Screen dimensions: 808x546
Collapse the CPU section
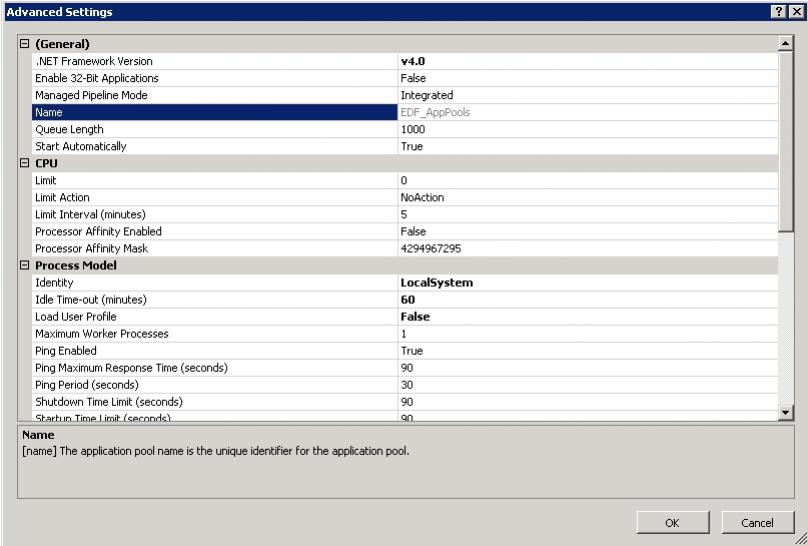coord(24,163)
